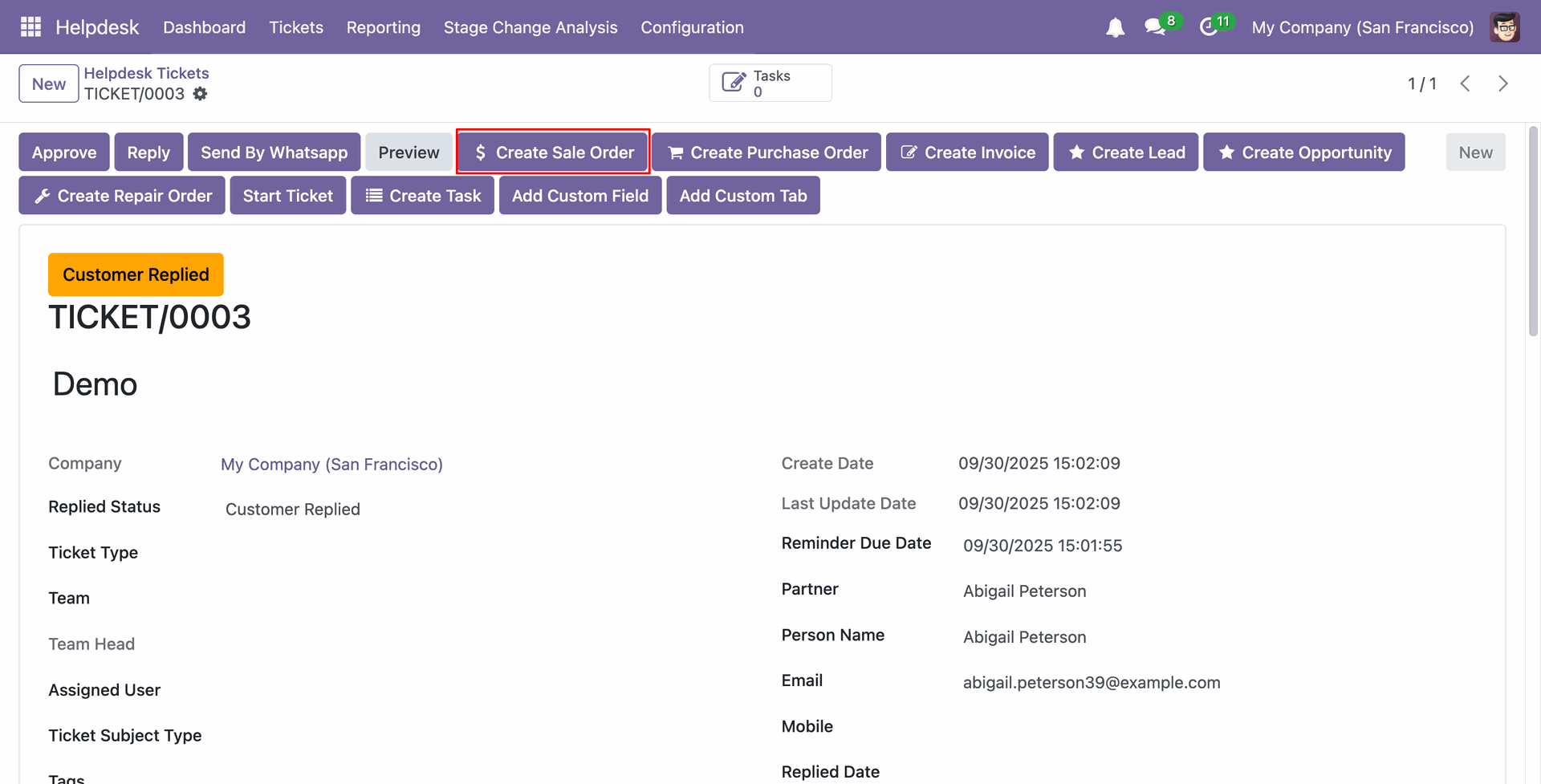Viewport: 1541px width, 784px height.
Task: Click the Create Repair Order button
Action: pyautogui.click(x=122, y=196)
